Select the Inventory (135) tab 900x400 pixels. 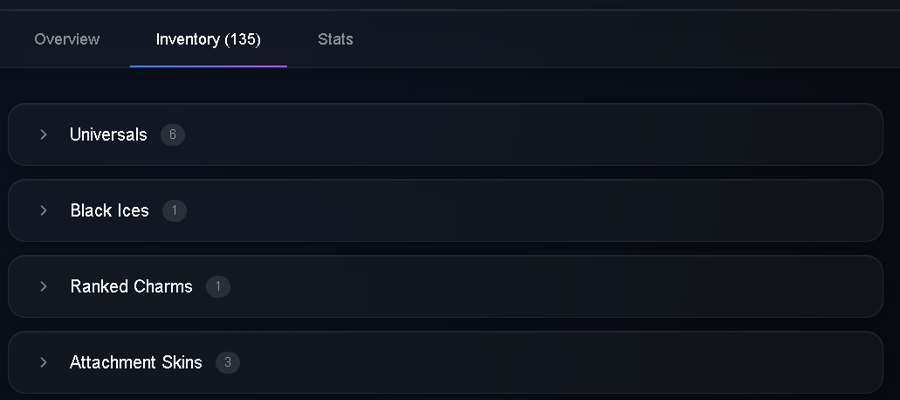208,39
